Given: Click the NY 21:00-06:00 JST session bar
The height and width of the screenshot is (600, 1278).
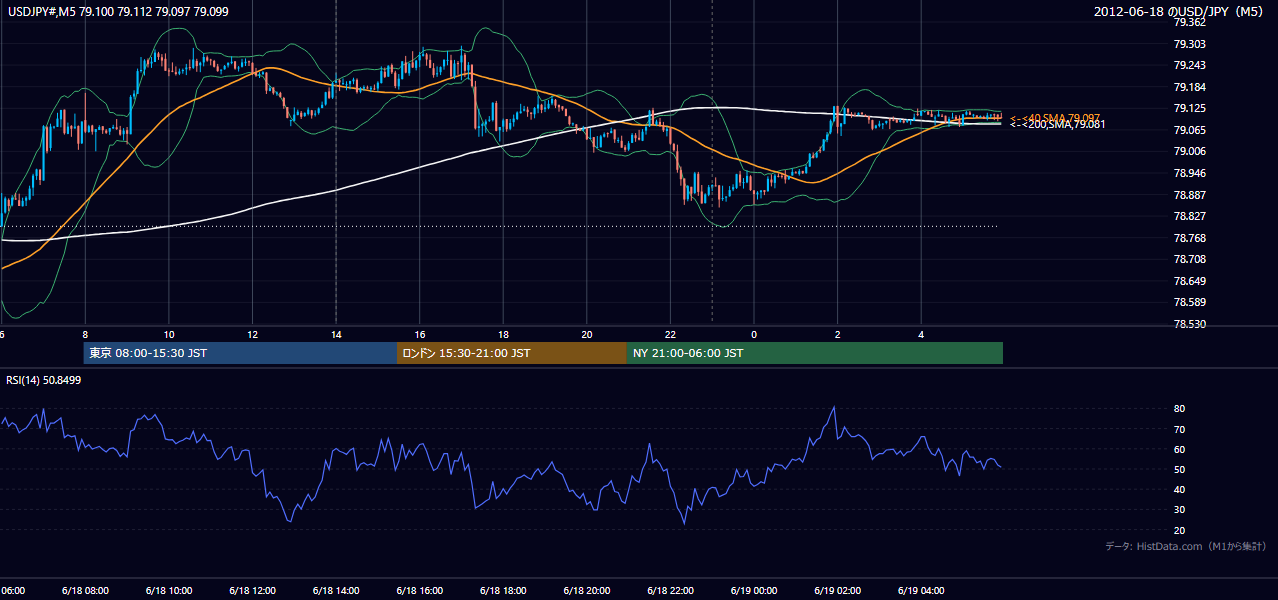Looking at the screenshot, I should [815, 353].
